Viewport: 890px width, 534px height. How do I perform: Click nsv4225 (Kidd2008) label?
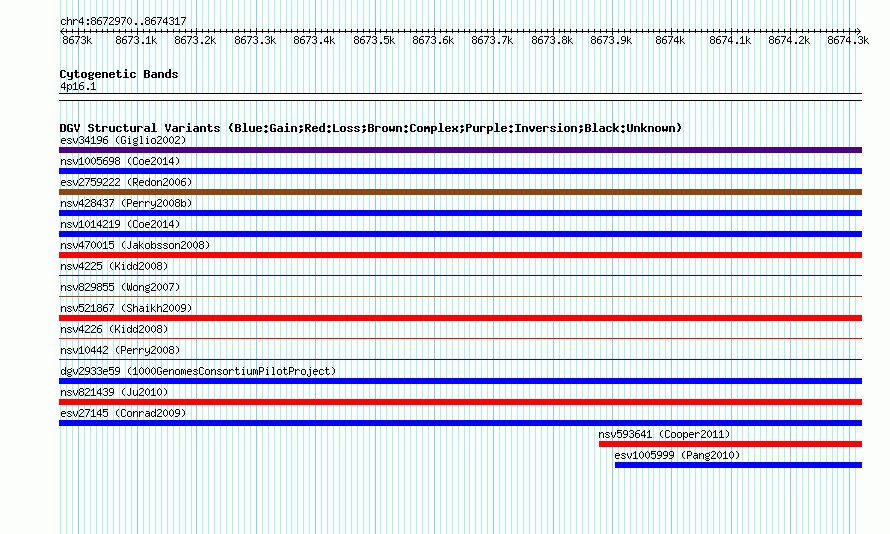click(114, 266)
